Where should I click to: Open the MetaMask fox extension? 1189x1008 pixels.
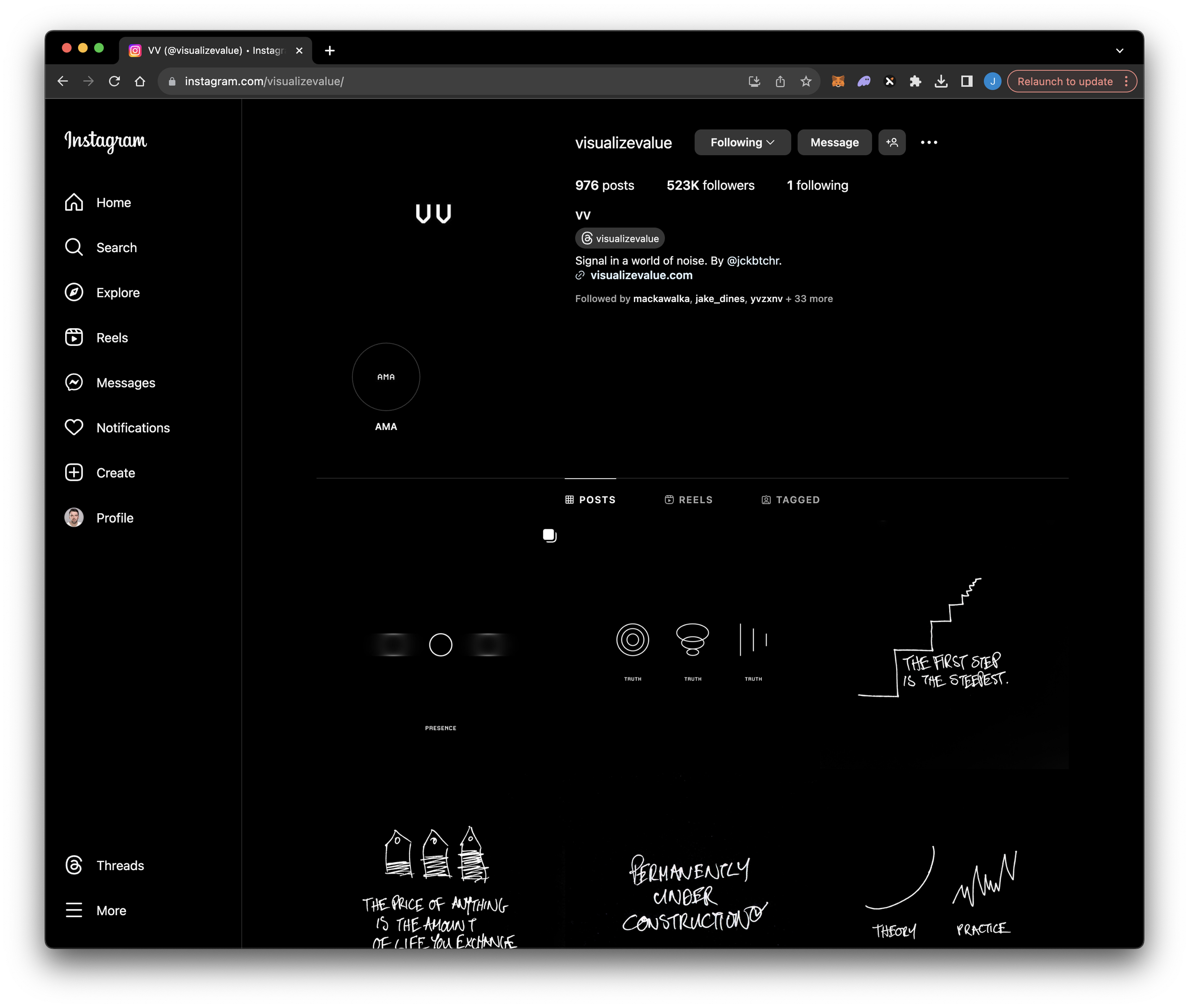(x=838, y=81)
